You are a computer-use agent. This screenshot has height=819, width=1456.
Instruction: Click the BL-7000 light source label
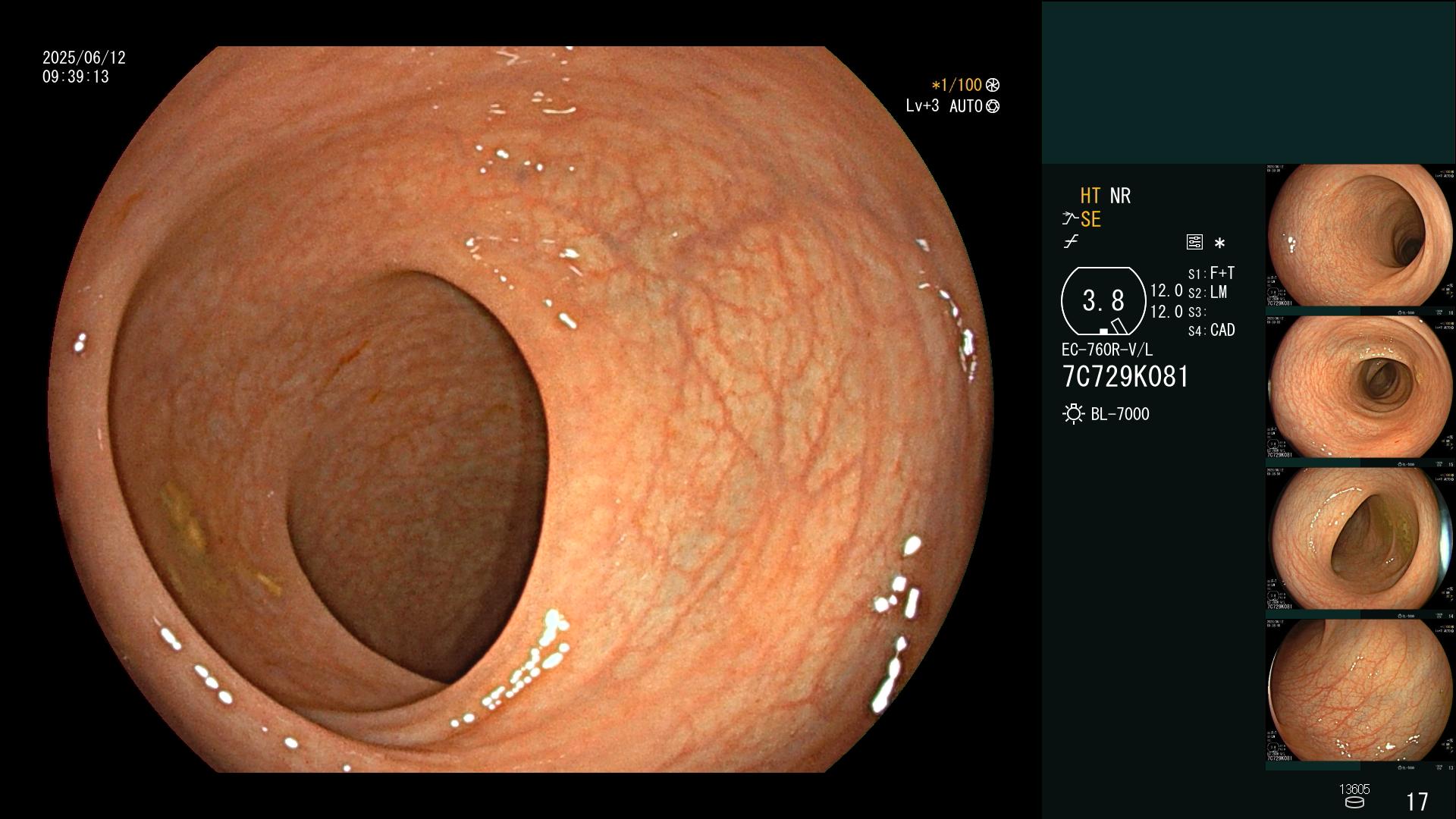[x=1120, y=414]
